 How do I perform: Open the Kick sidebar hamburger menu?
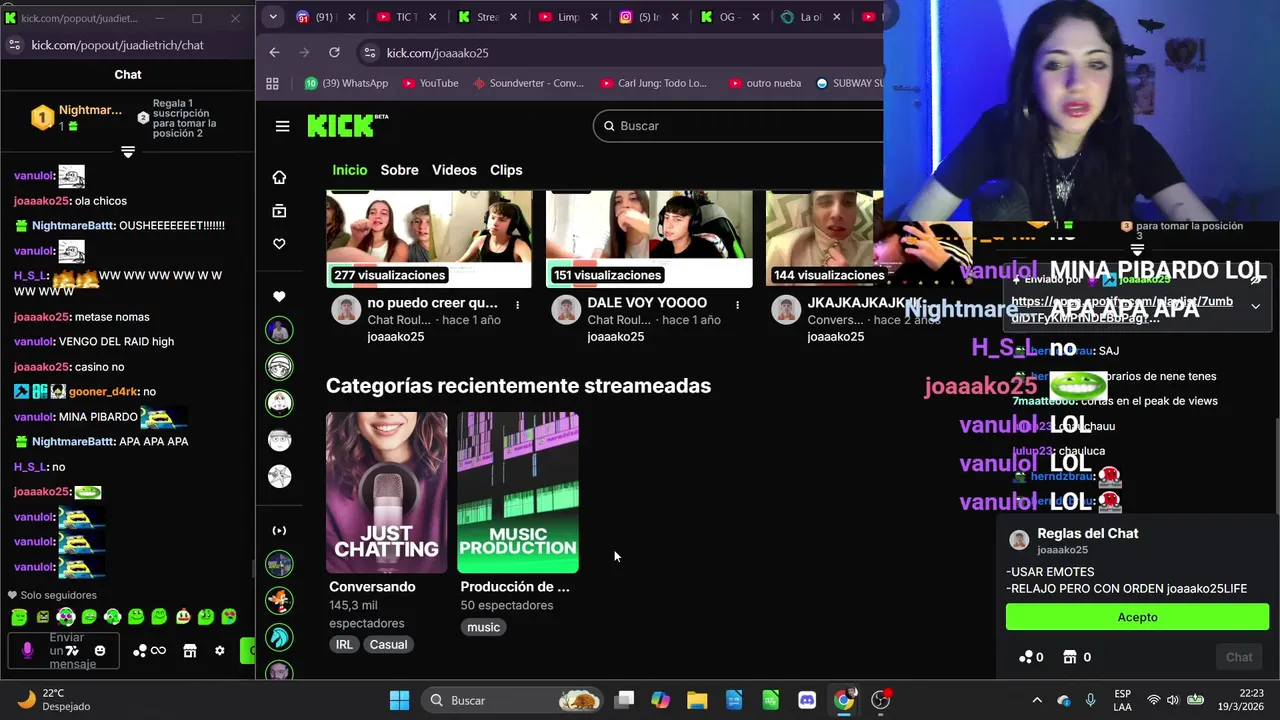point(282,126)
